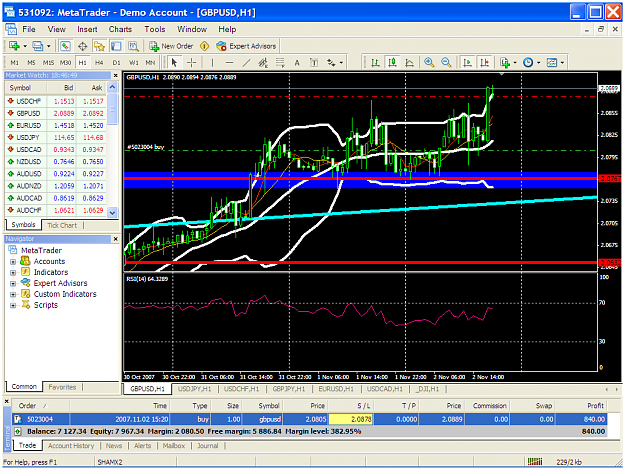This screenshot has height=470, width=625.
Task: Select the Crosshair tool
Action: click(192, 63)
